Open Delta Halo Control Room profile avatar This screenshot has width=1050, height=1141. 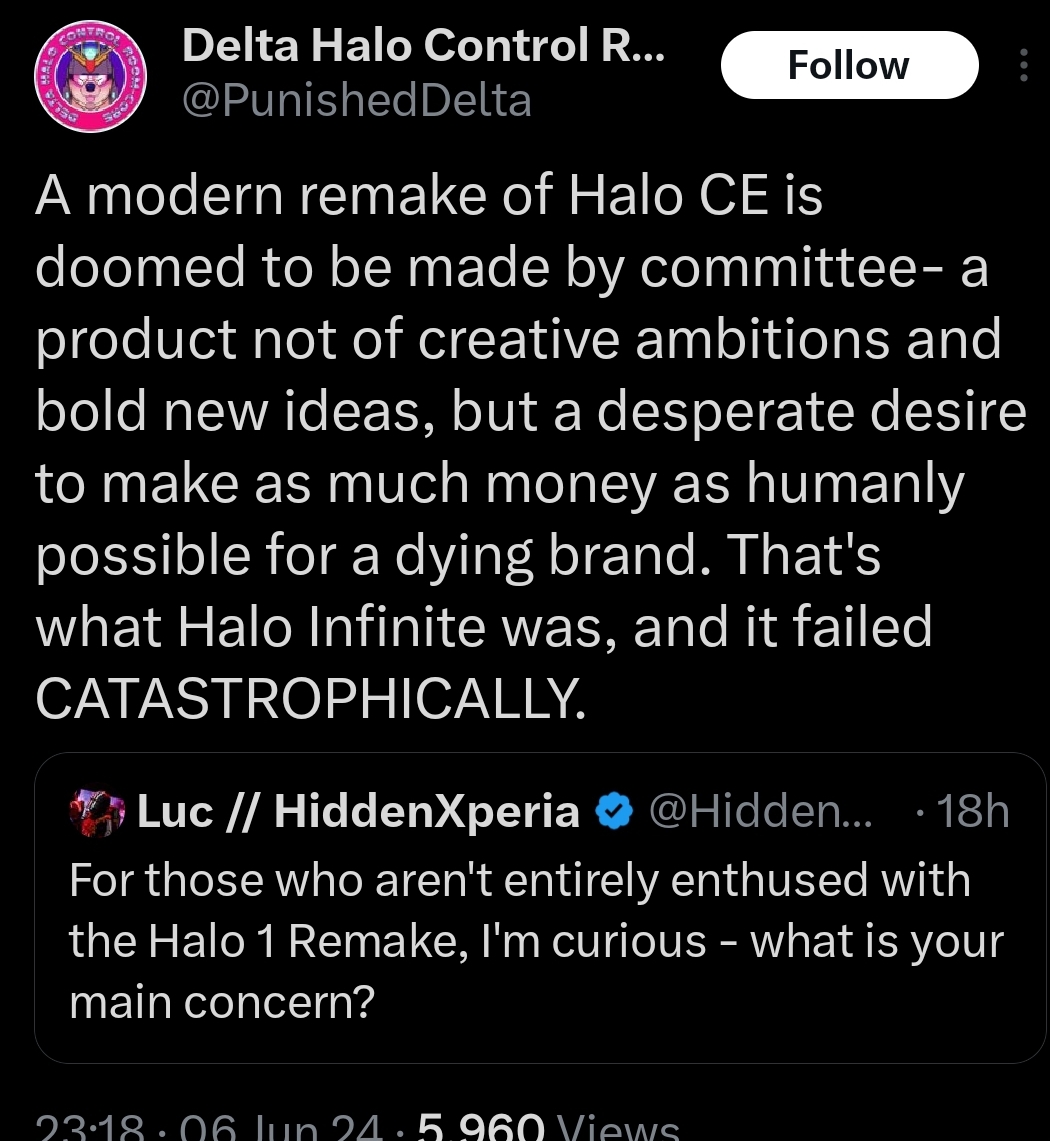[x=91, y=77]
